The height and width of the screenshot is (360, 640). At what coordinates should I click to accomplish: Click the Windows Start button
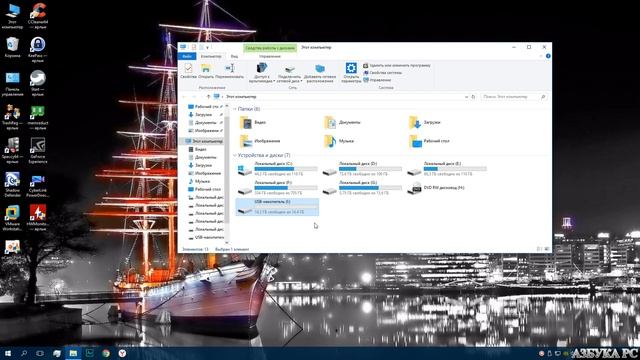7,353
